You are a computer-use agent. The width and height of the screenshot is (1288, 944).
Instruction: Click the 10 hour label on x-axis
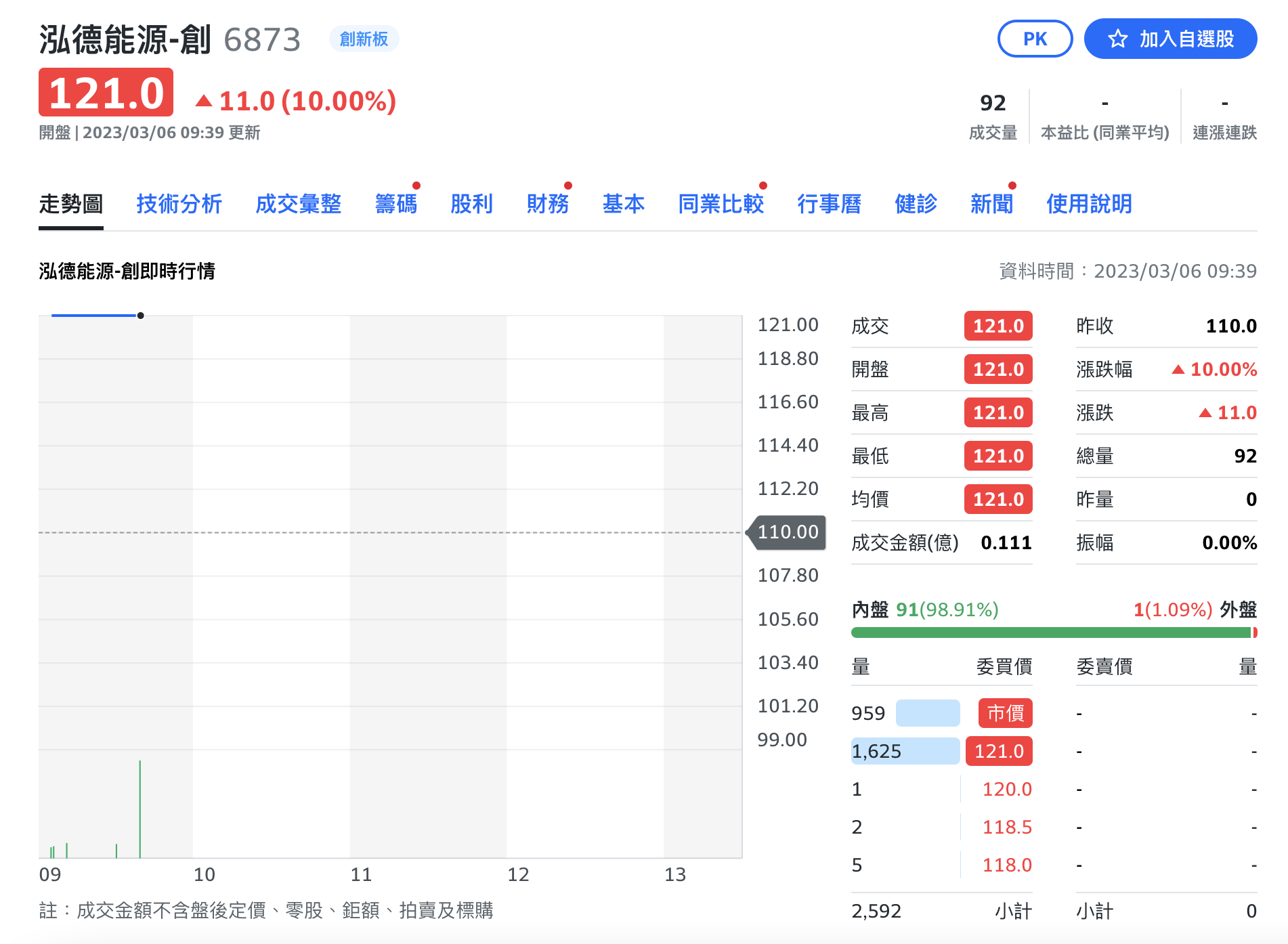click(204, 874)
